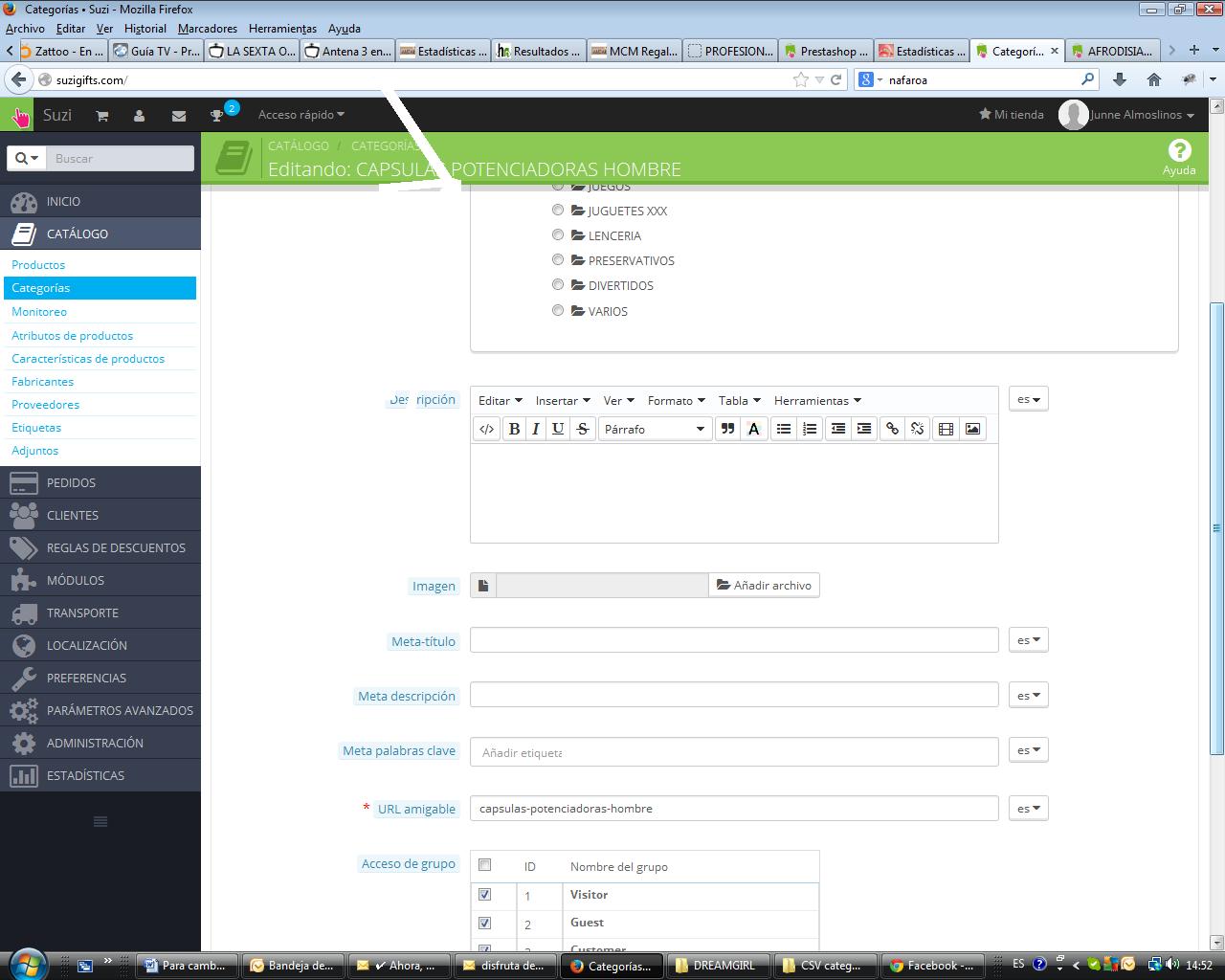
Task: Insert video media in description editor
Action: 946,429
